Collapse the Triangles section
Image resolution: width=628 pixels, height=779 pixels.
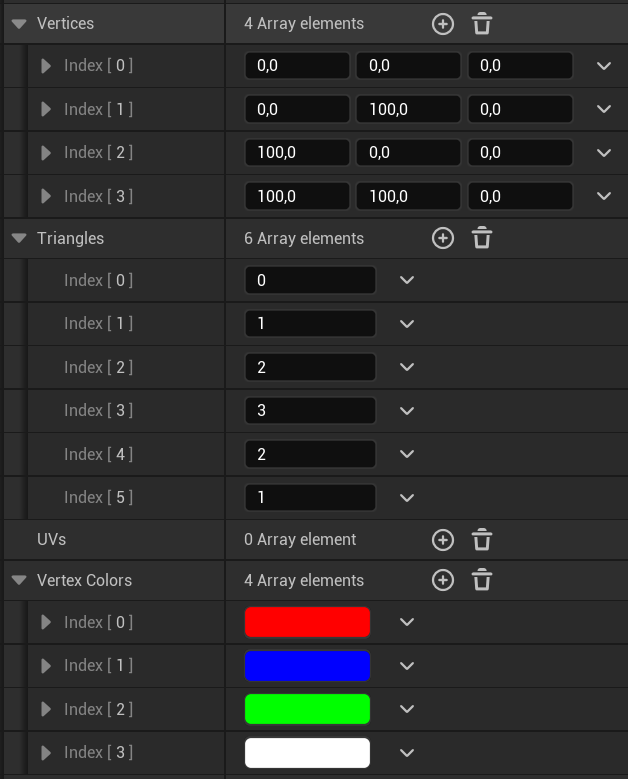(x=19, y=238)
